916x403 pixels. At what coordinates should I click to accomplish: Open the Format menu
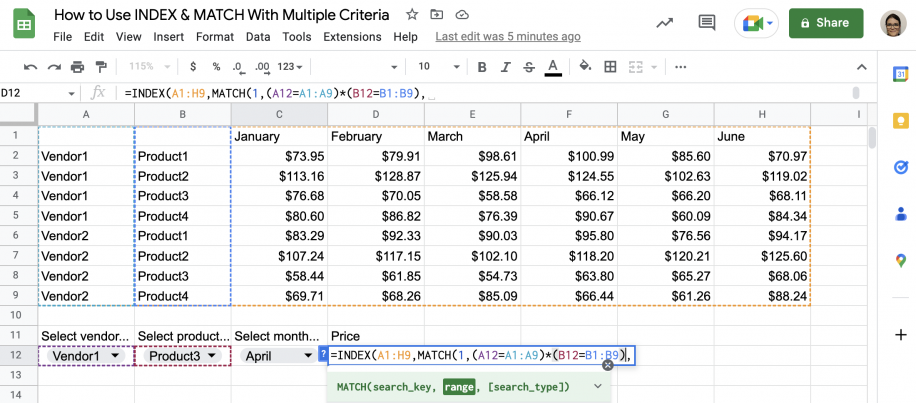click(x=215, y=37)
